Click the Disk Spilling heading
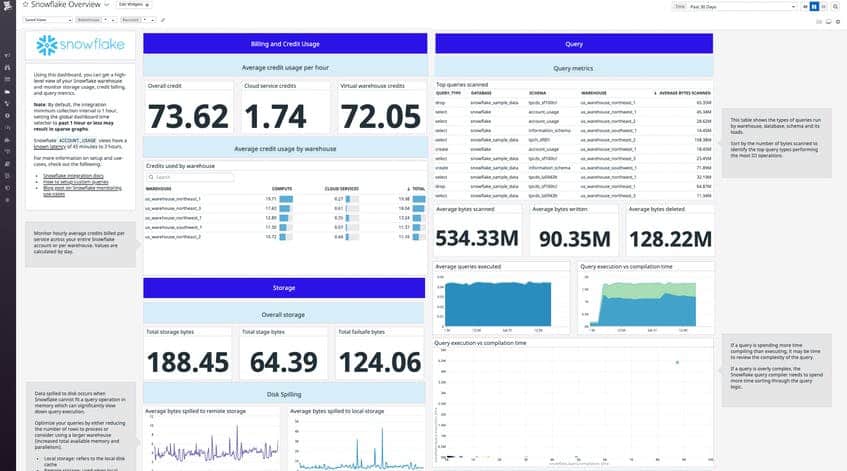 click(x=284, y=394)
